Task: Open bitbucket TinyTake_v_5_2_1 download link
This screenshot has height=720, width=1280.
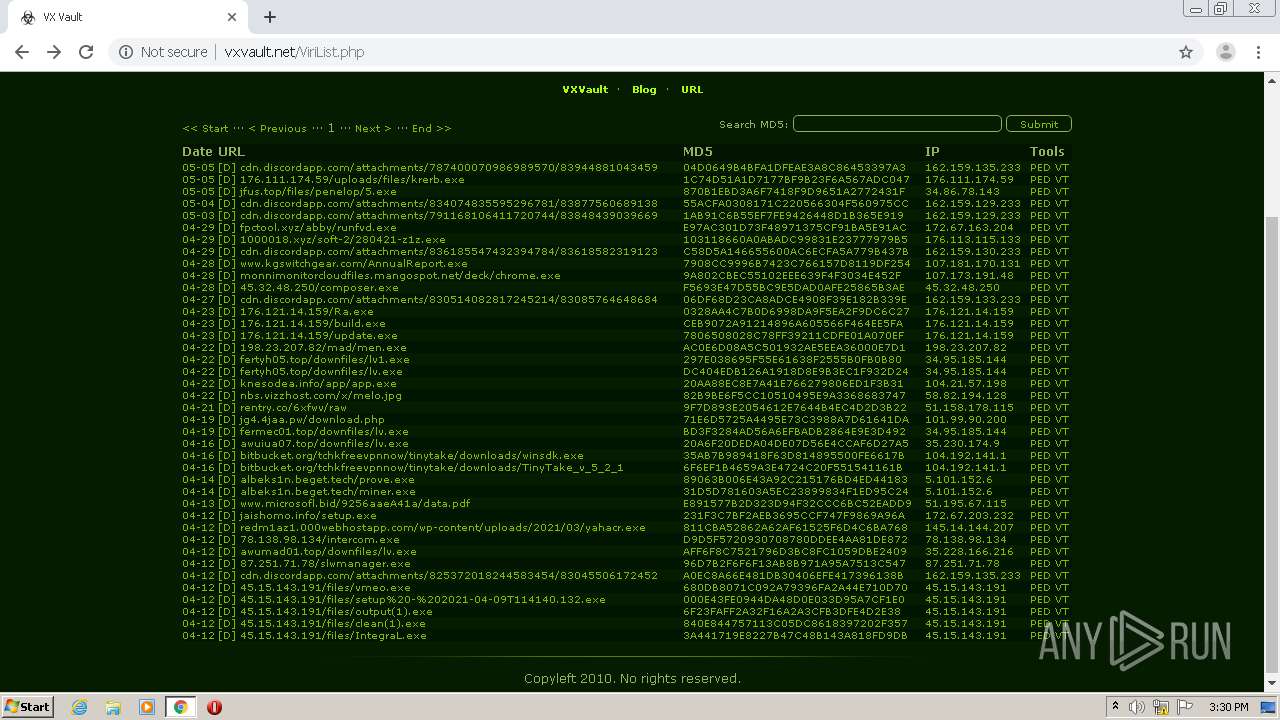Action: [431, 467]
